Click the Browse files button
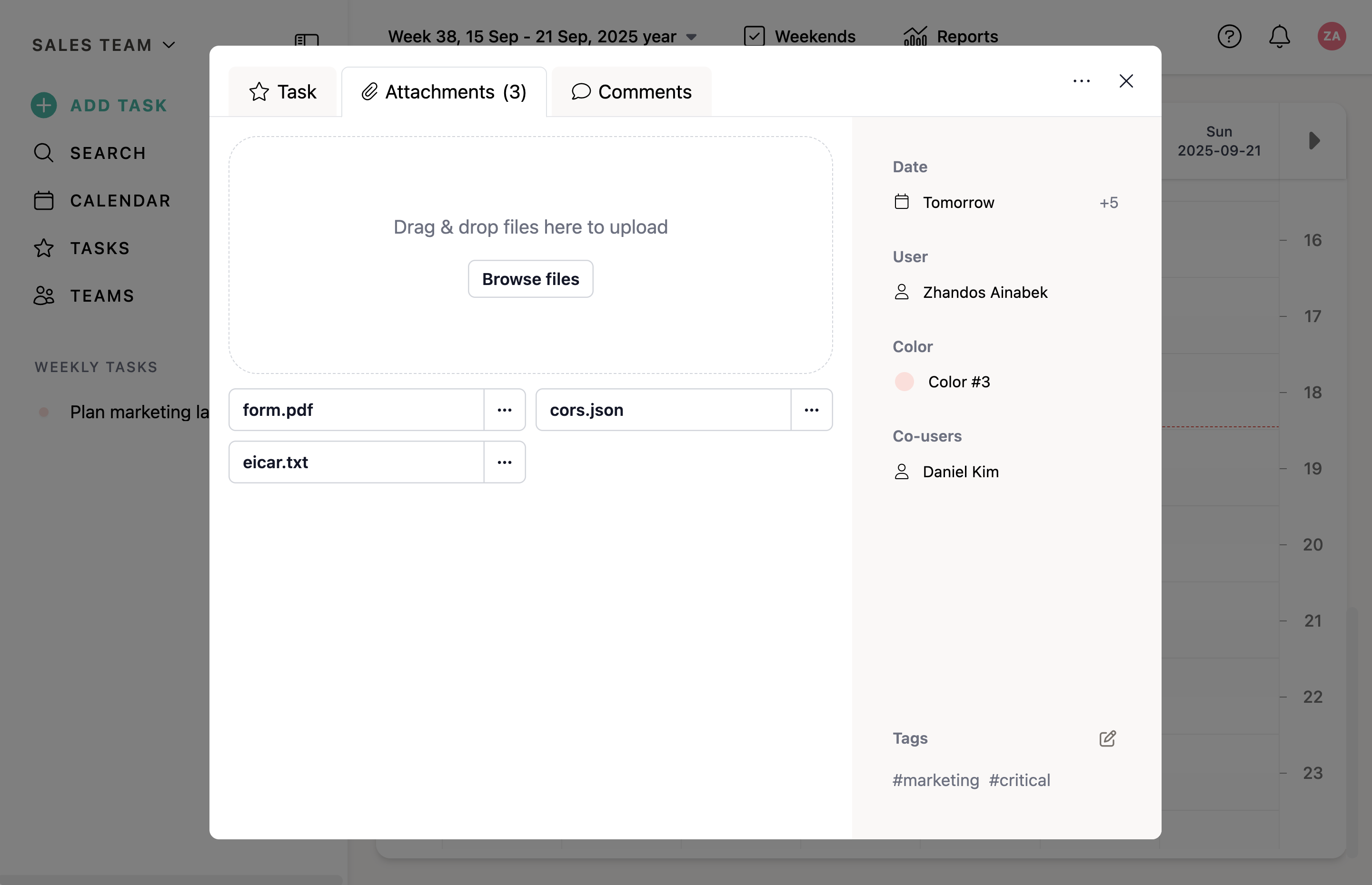 pos(530,279)
